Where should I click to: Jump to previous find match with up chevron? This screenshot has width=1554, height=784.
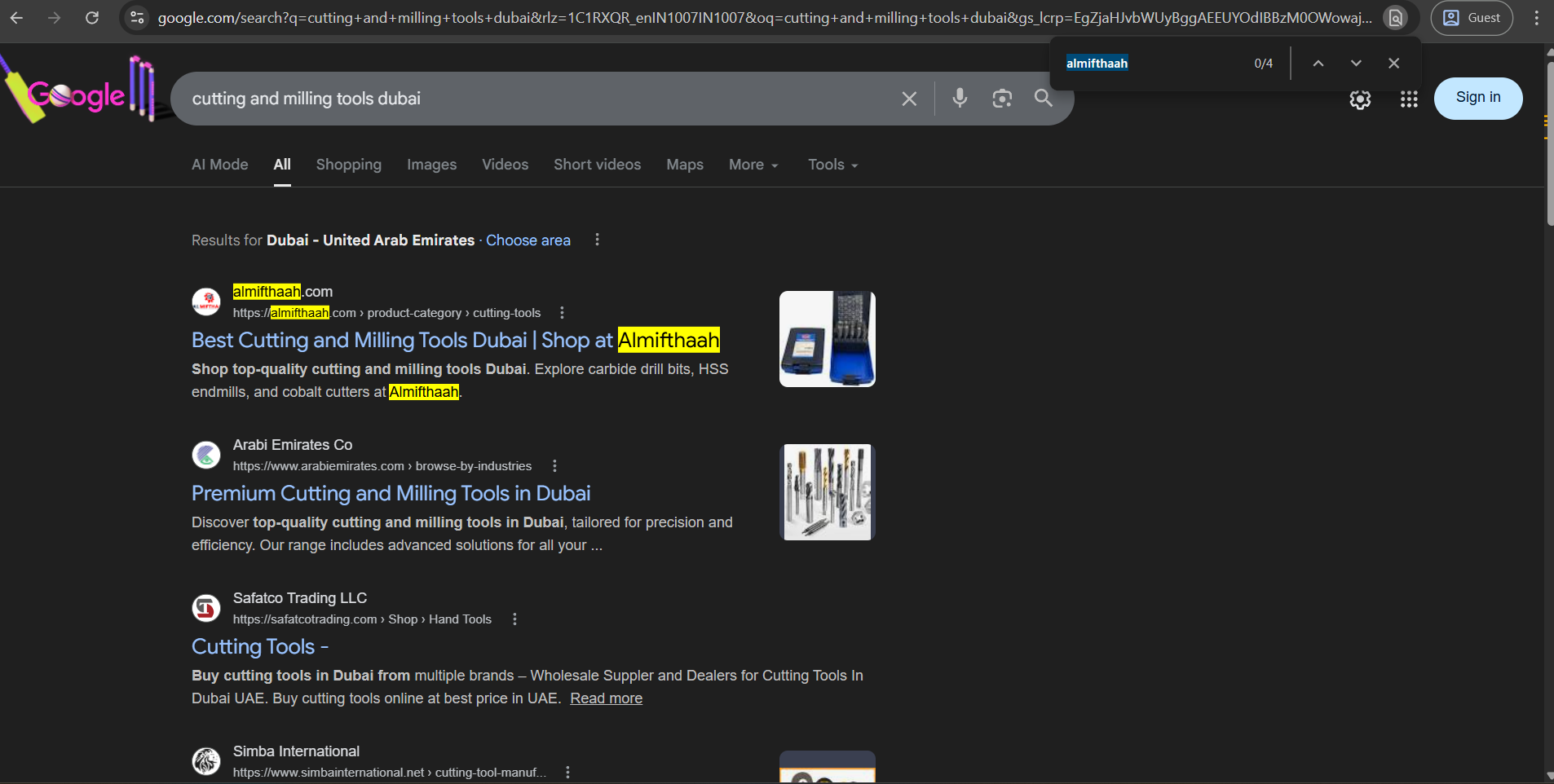coord(1316,62)
